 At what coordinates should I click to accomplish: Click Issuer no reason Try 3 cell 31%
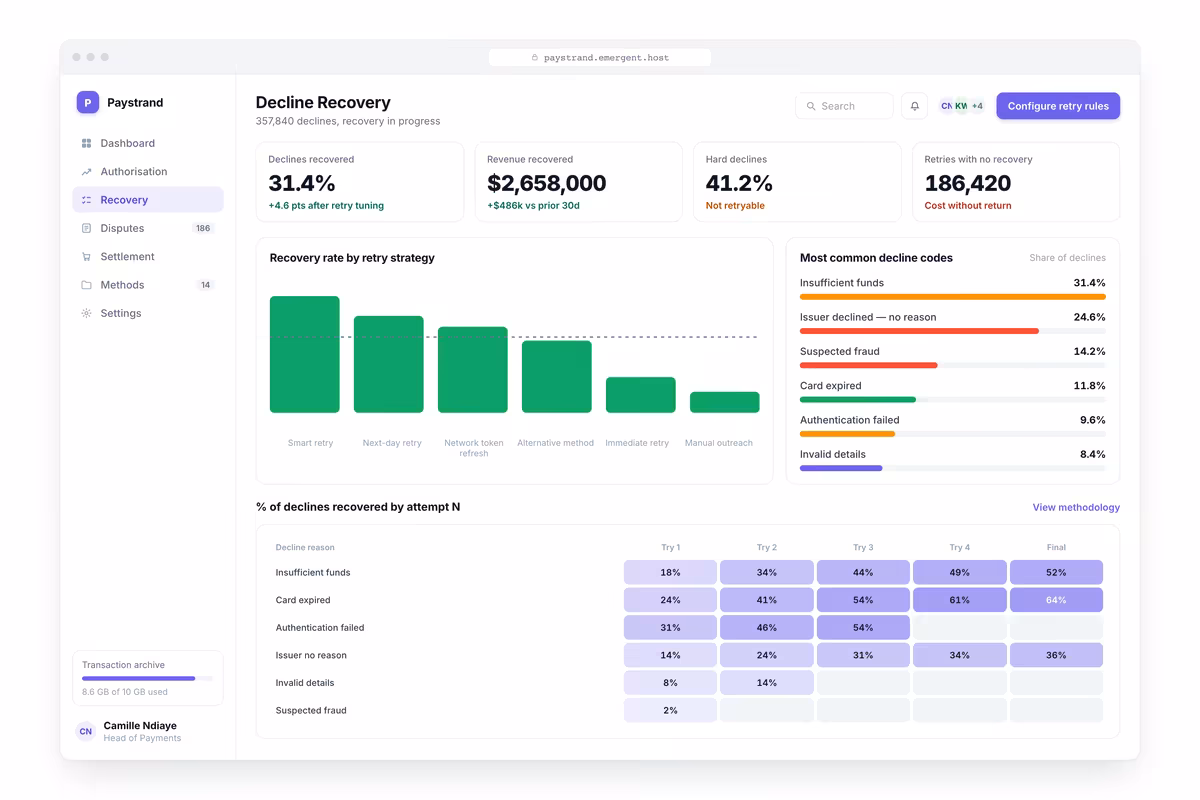click(863, 655)
